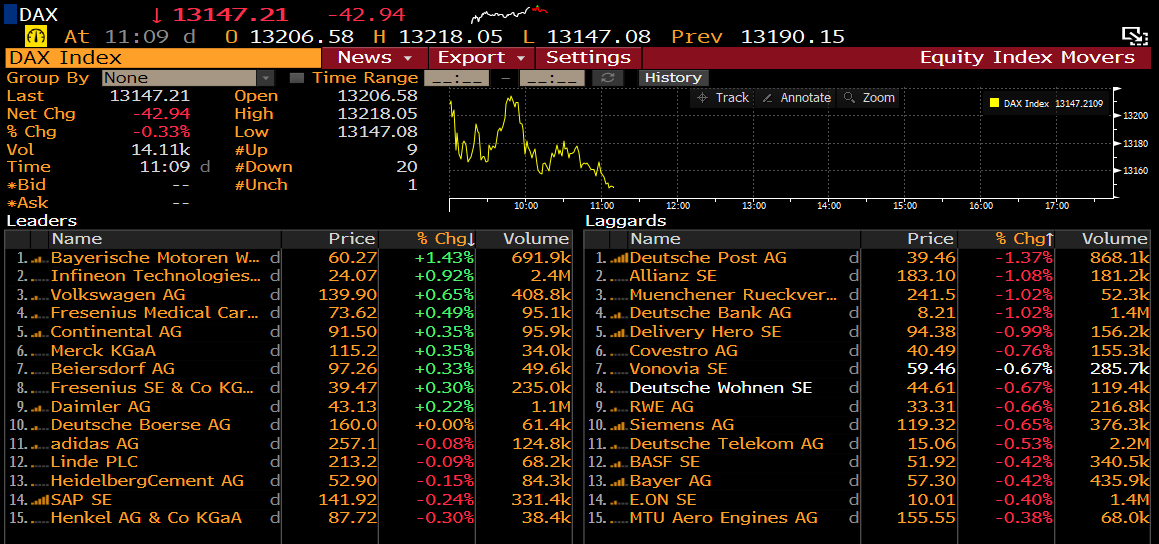Click volume bar icon for Siemens AG

(x=619, y=425)
